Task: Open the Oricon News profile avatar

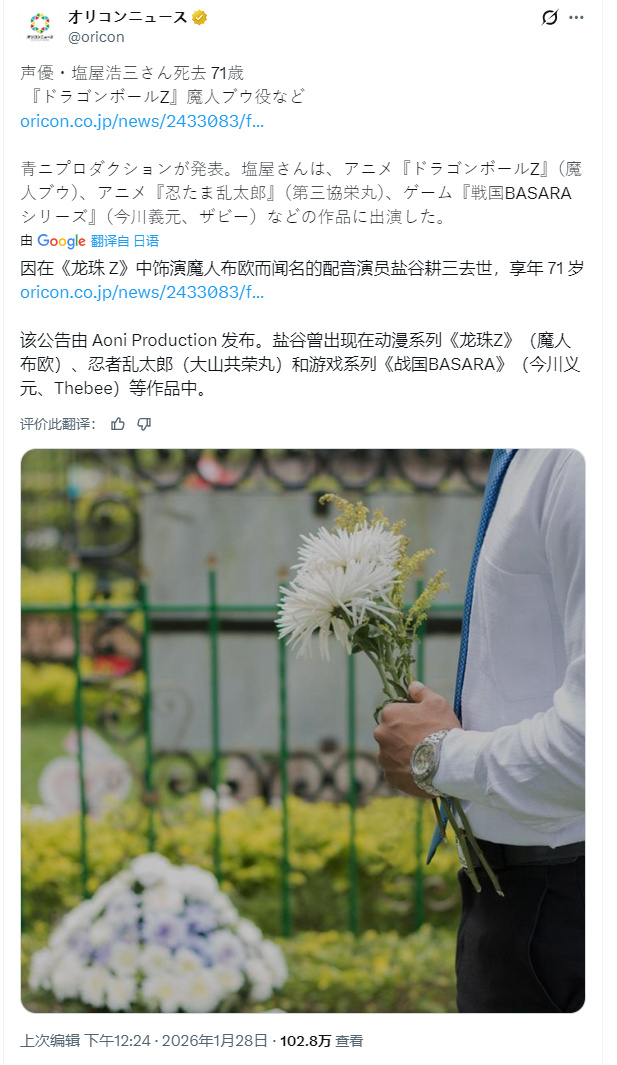Action: (x=39, y=26)
